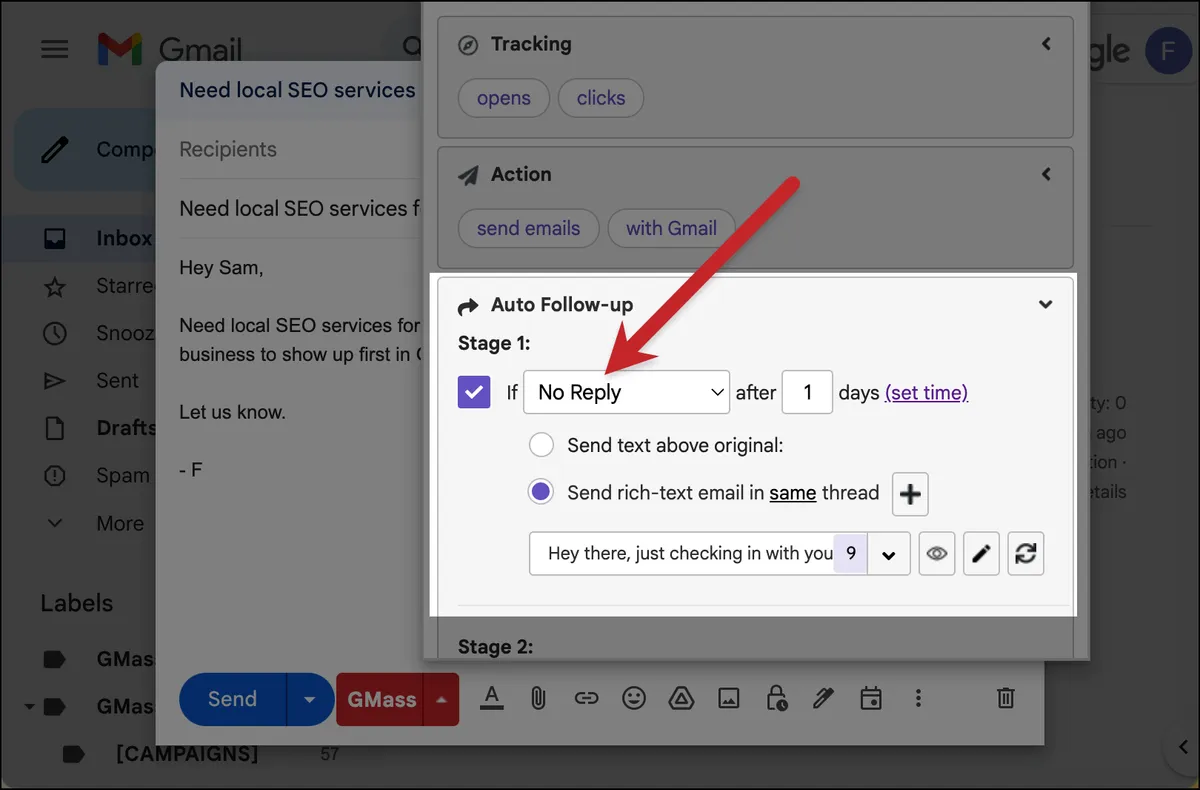The height and width of the screenshot is (790, 1200).
Task: Open the Starred folder star icon
Action: [x=54, y=287]
